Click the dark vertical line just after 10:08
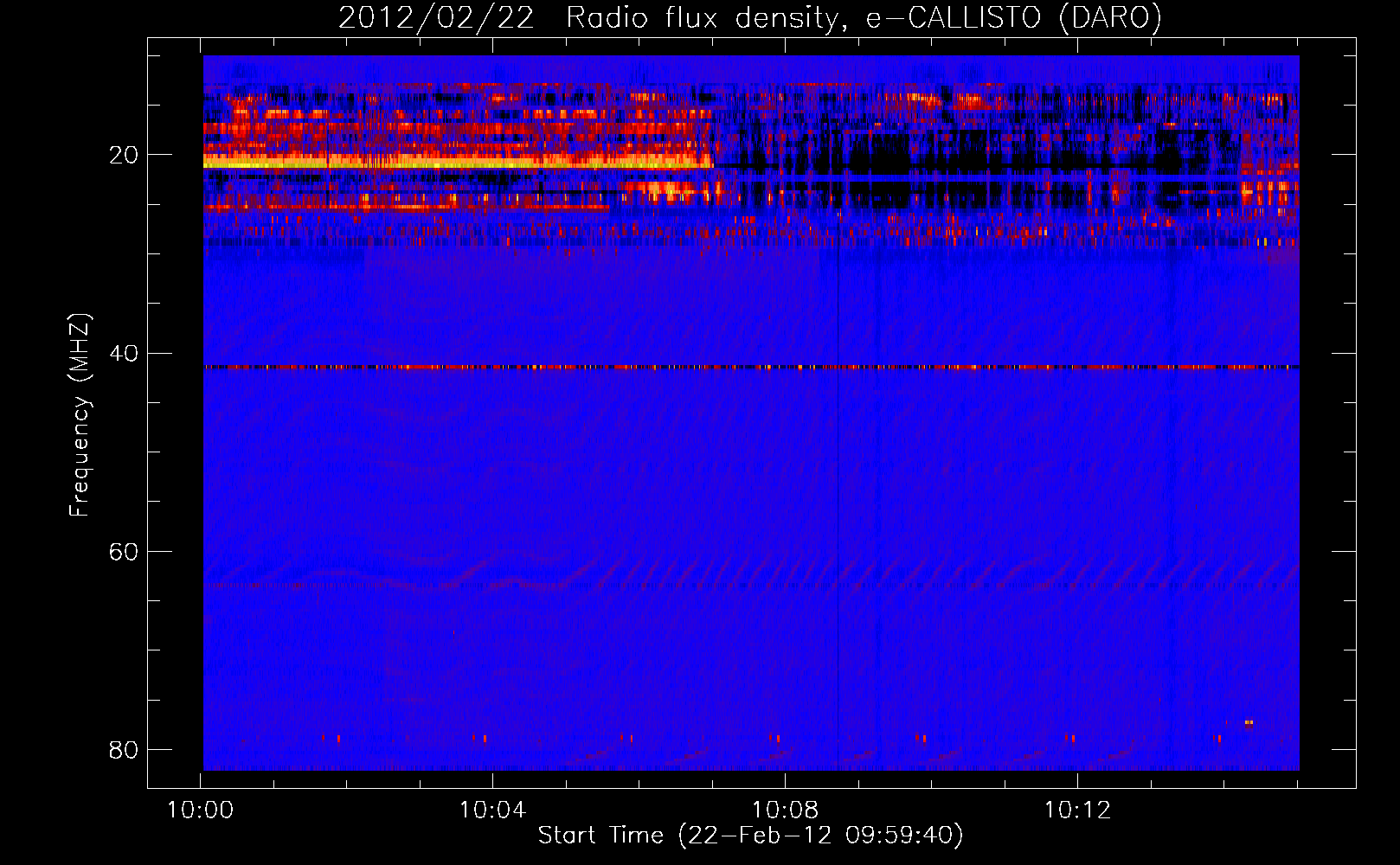This screenshot has height=865, width=1400. click(838, 493)
